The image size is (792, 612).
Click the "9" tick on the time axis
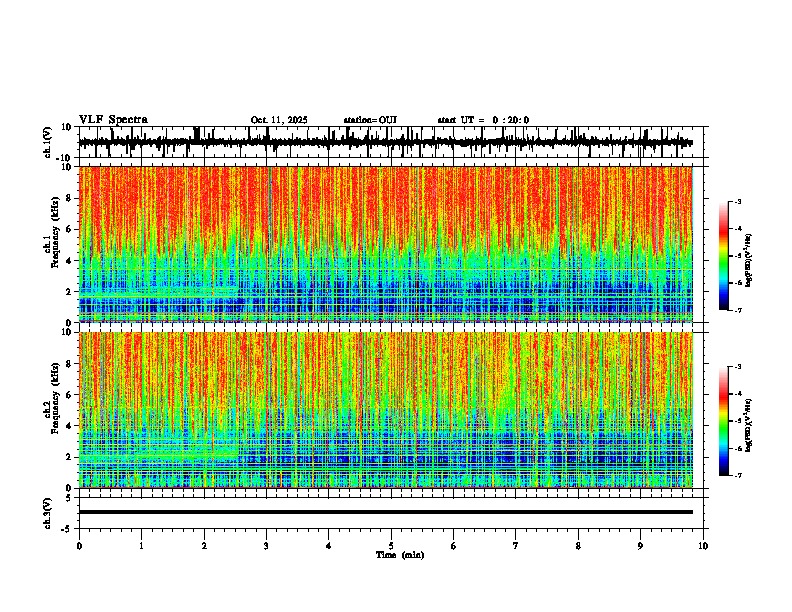click(640, 546)
